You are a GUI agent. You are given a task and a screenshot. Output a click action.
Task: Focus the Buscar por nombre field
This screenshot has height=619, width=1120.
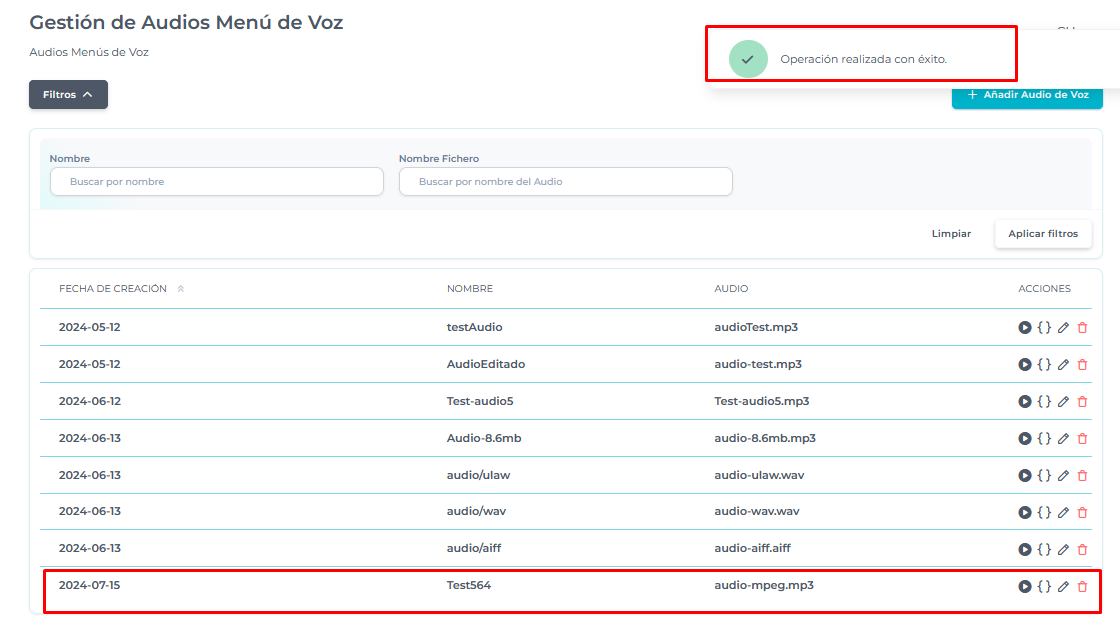pos(217,182)
